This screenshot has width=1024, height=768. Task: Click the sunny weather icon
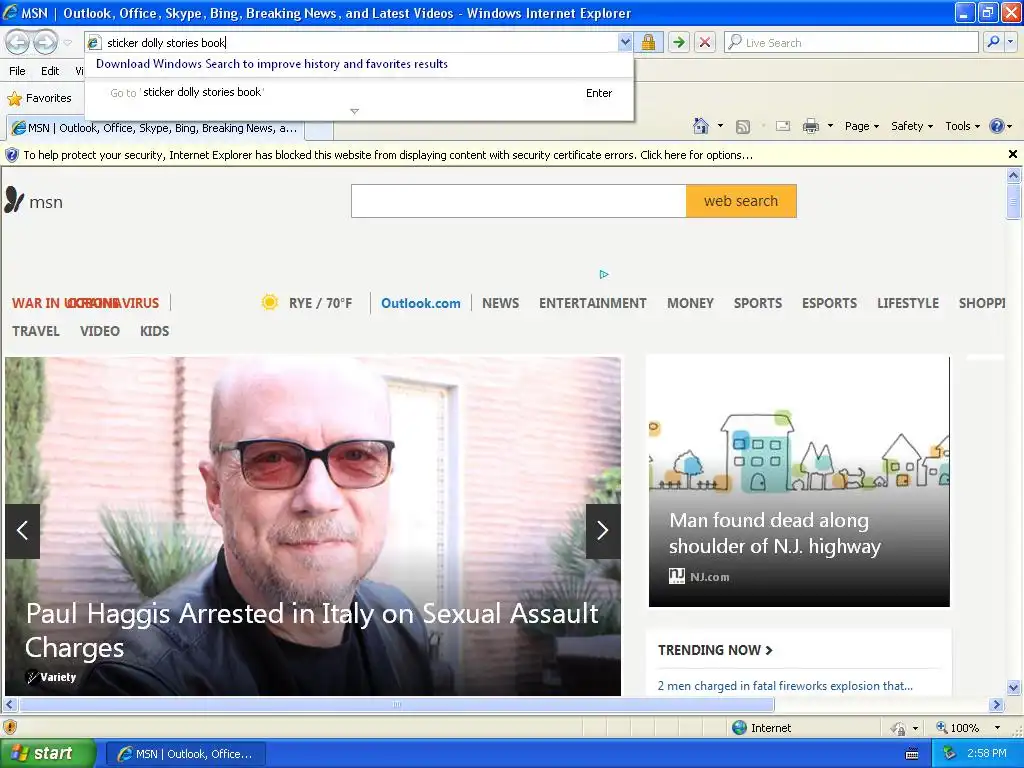[269, 302]
